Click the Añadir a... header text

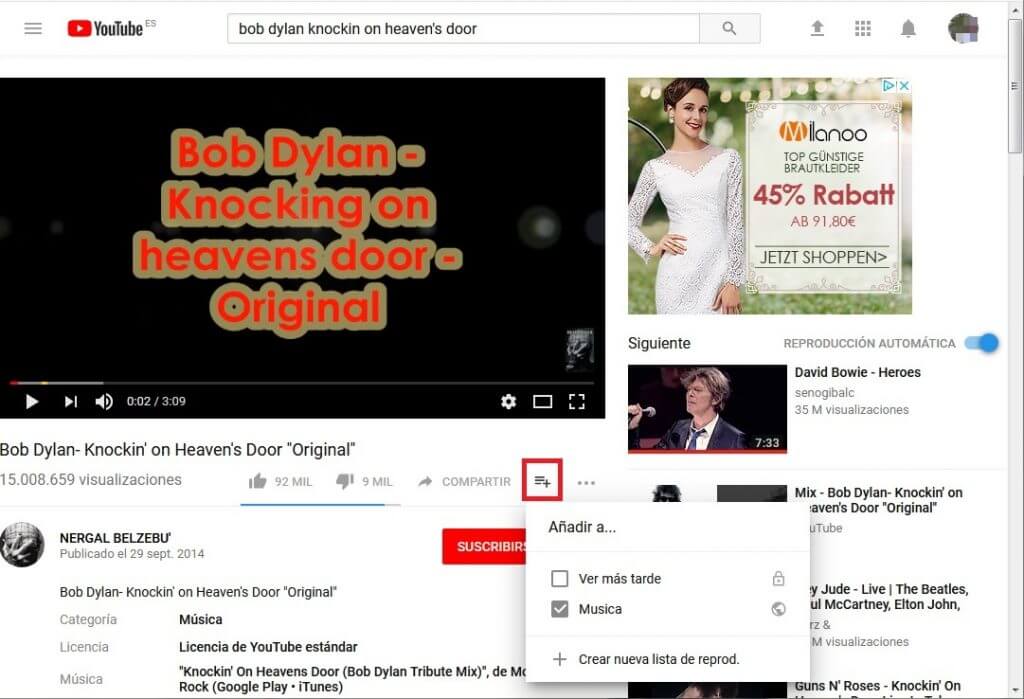[582, 527]
